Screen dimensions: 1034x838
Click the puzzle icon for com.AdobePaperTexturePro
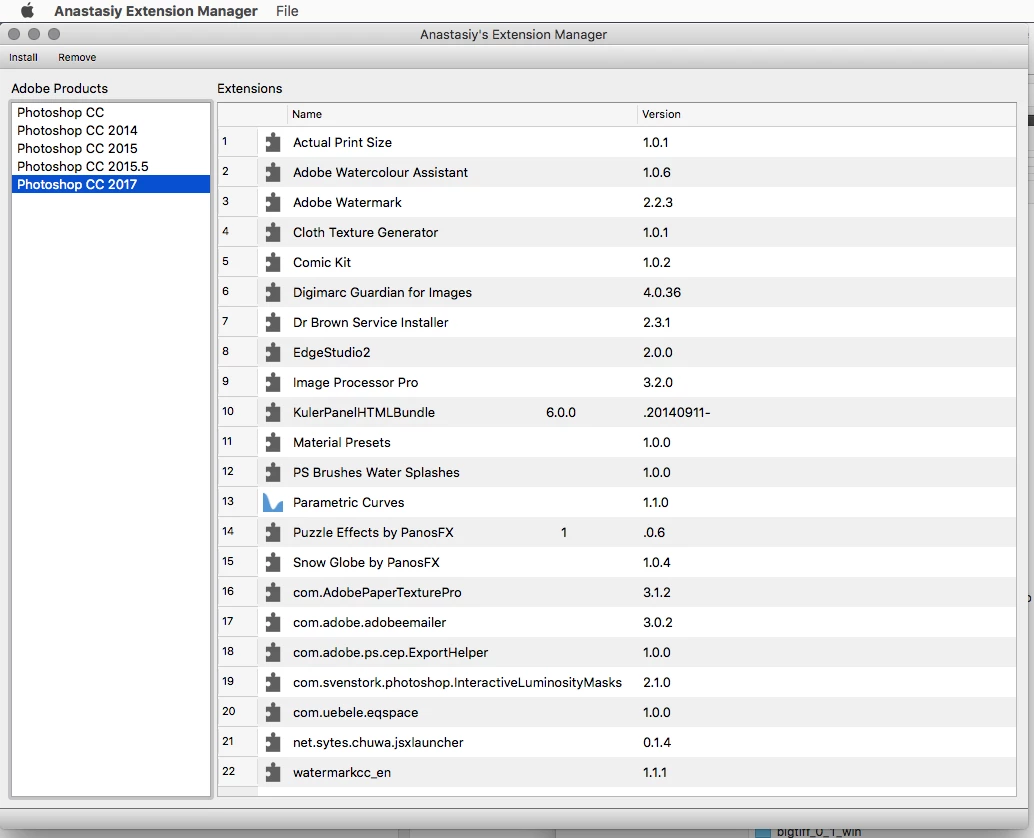[x=273, y=593]
